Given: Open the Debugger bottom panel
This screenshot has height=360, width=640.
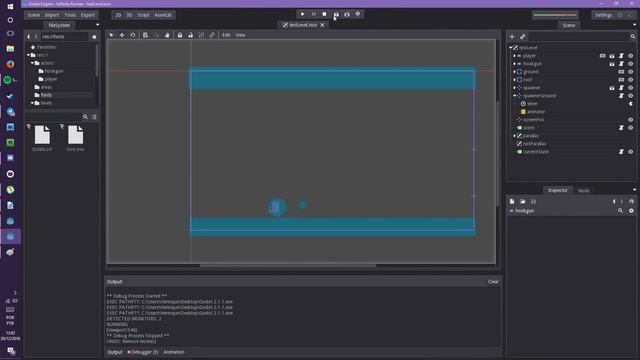Looking at the screenshot, I should tap(143, 352).
